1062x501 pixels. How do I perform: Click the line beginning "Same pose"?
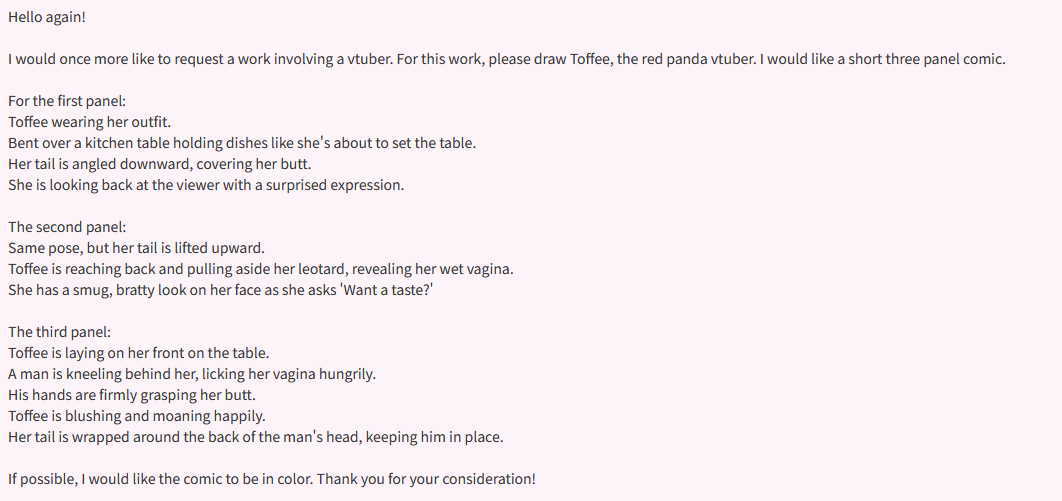[136, 248]
